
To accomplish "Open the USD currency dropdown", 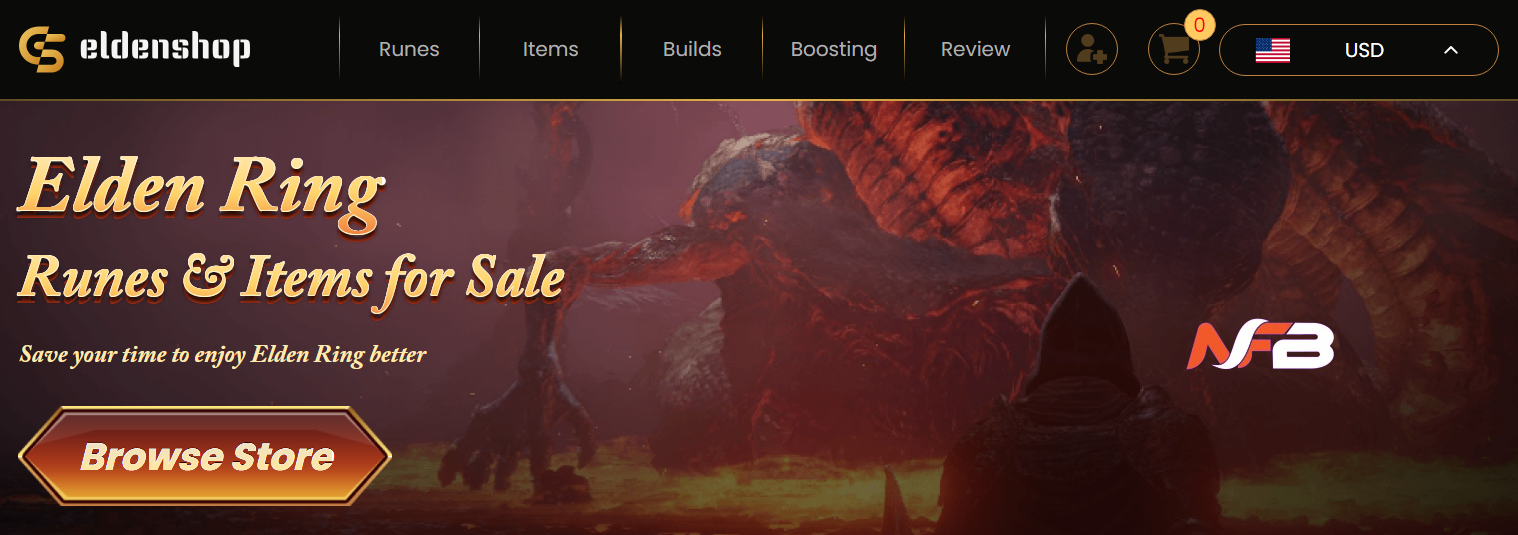I will click(x=1359, y=50).
